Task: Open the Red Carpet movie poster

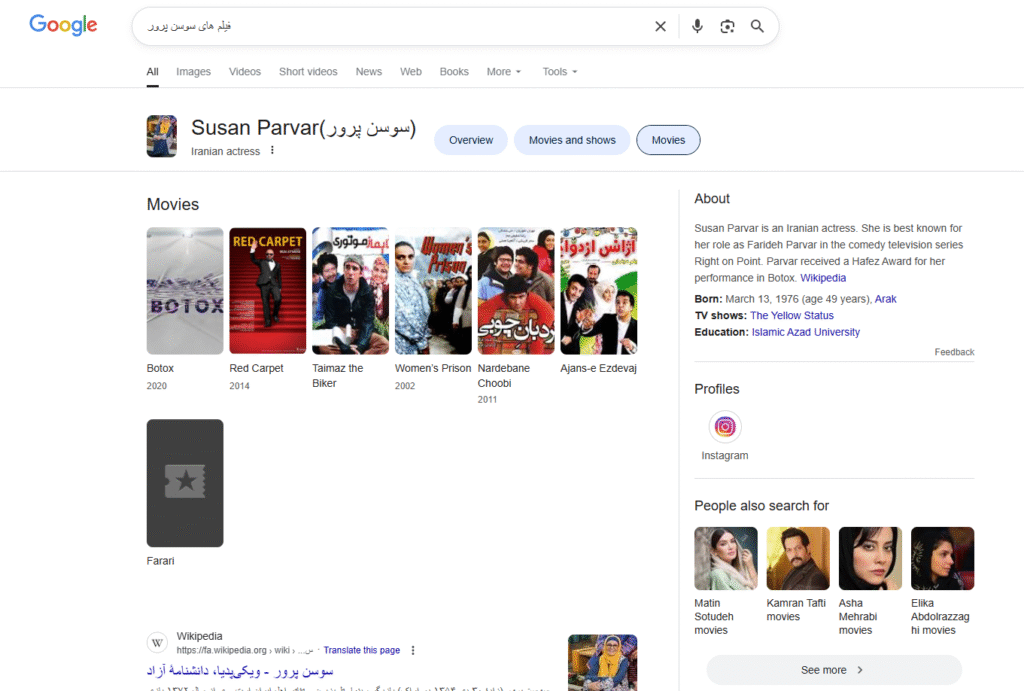Action: coord(267,291)
